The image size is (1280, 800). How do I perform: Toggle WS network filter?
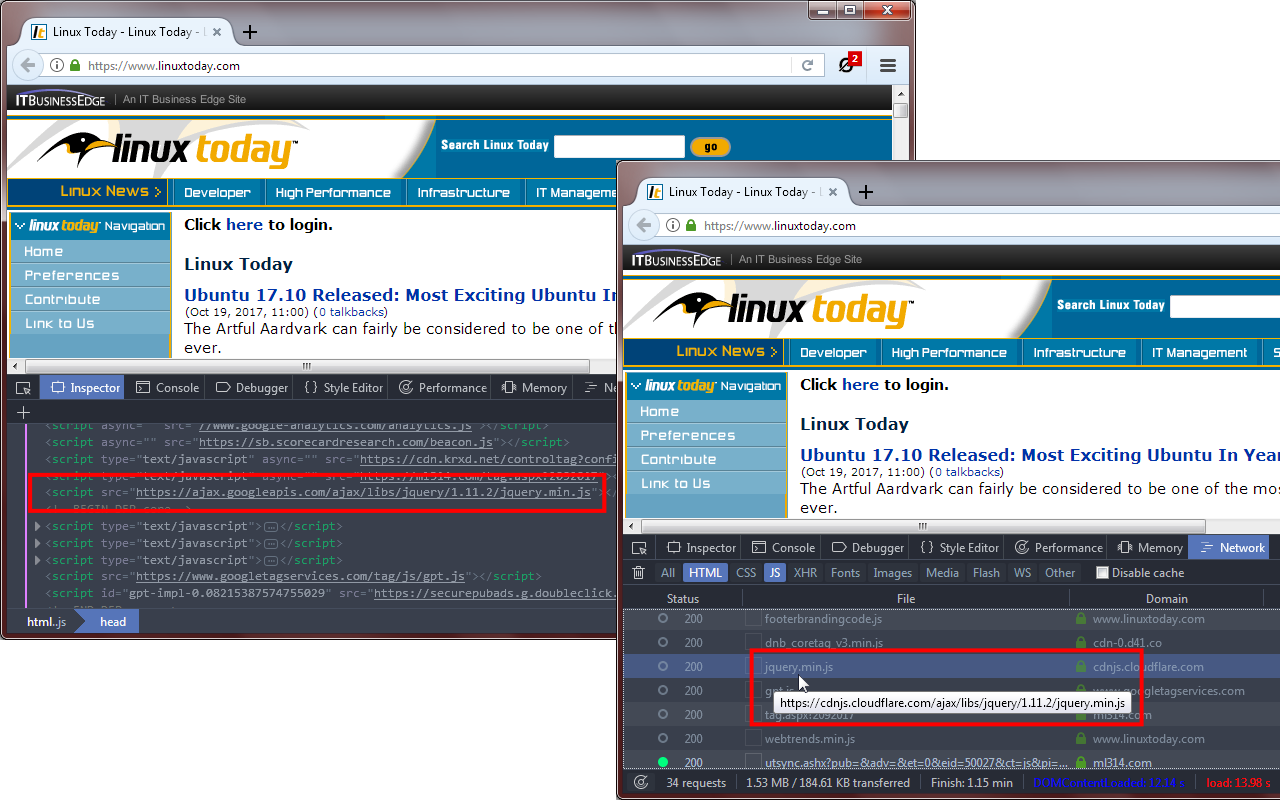click(x=1022, y=573)
